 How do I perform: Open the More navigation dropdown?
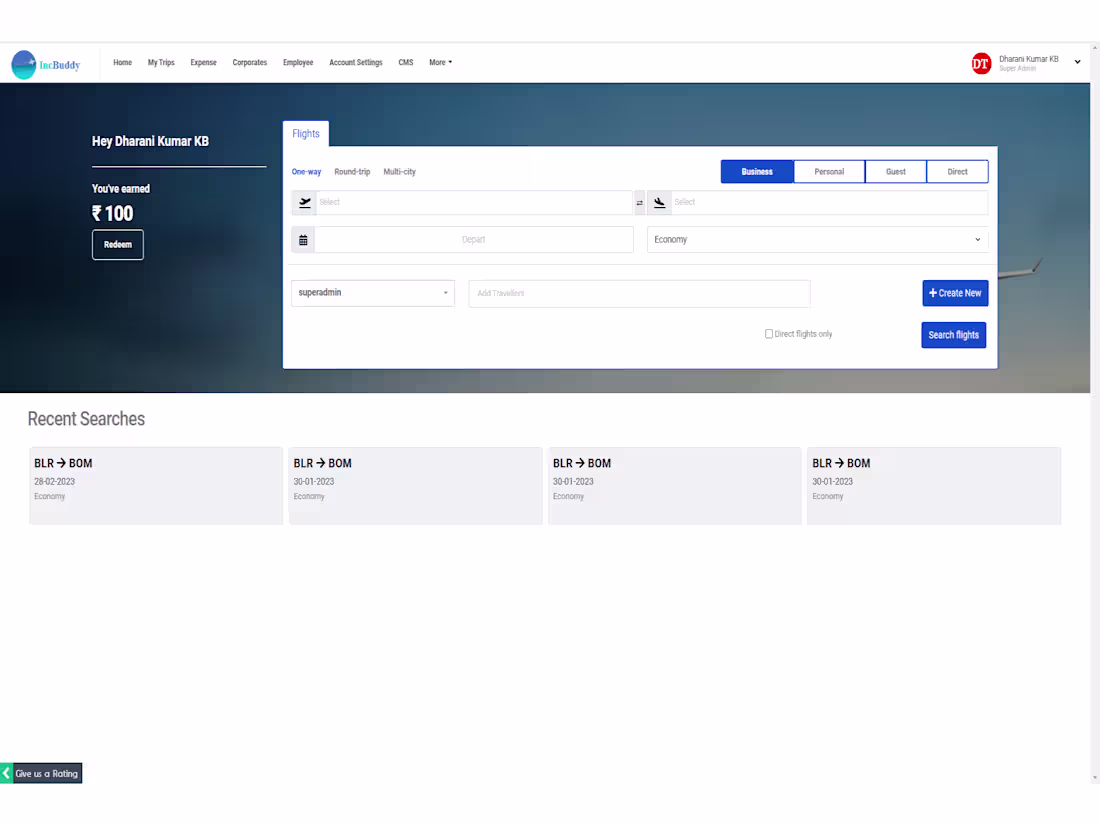(x=440, y=62)
